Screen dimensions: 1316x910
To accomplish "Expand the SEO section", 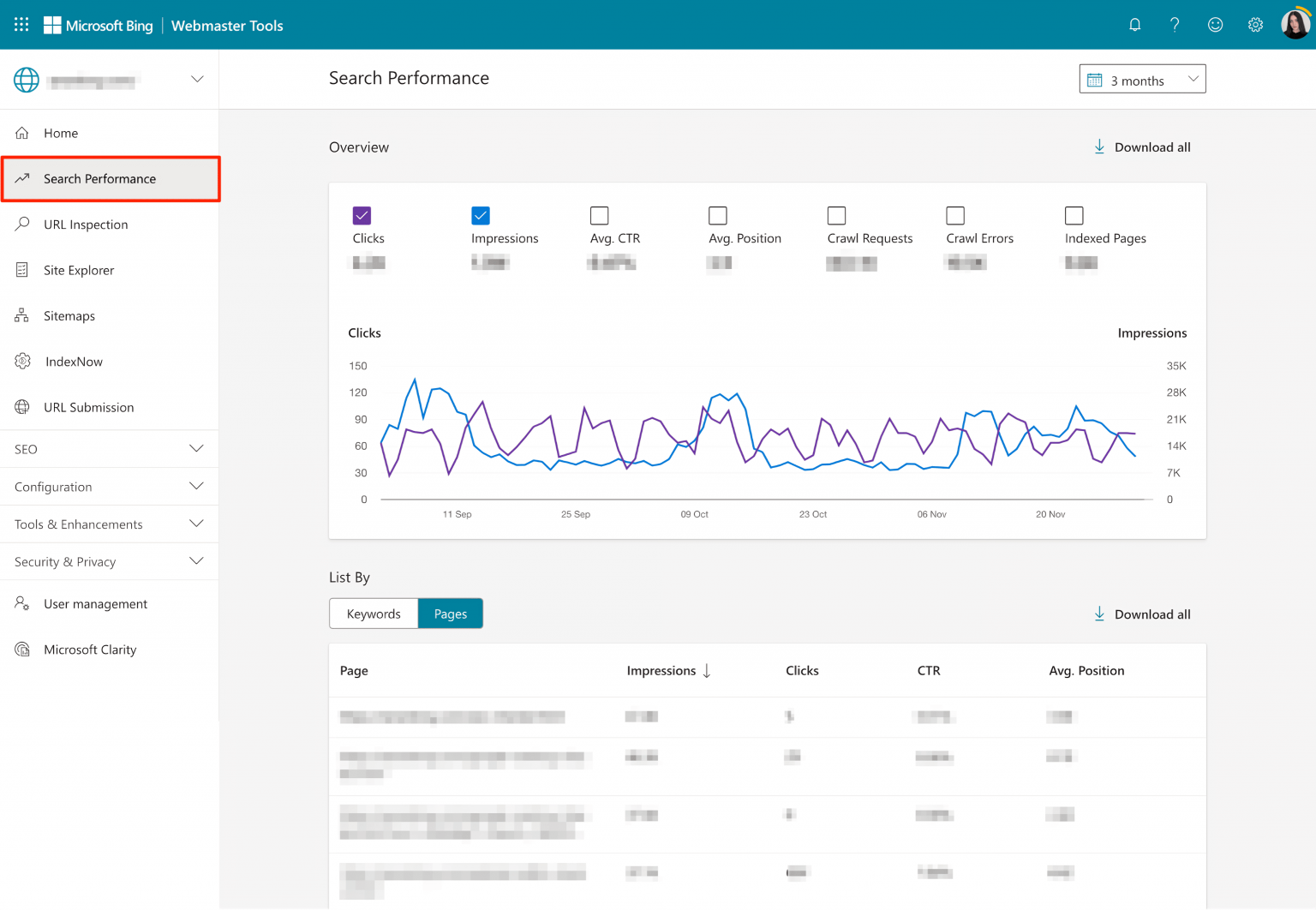I will point(109,448).
